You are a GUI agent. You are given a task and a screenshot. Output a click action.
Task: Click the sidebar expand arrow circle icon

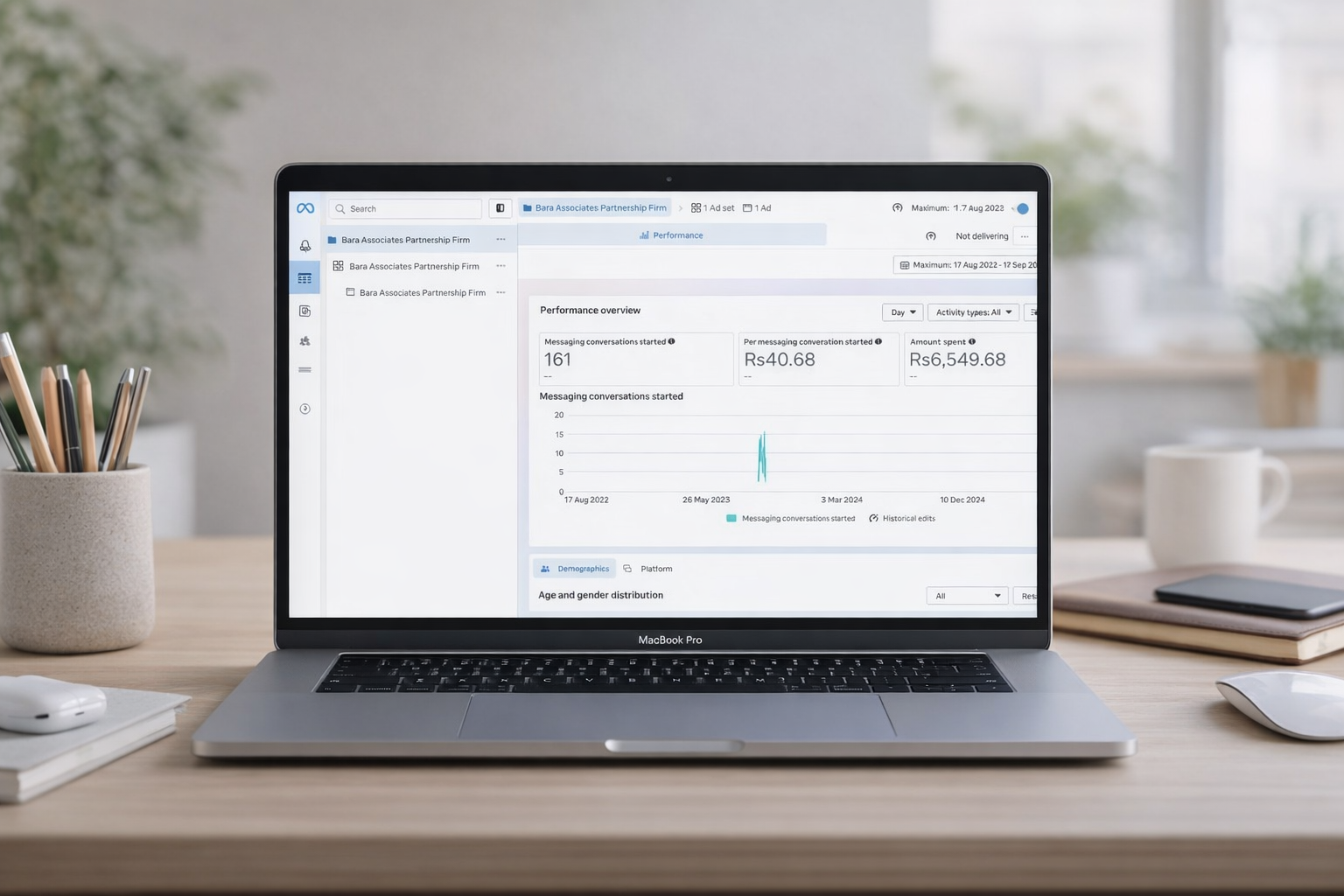(x=304, y=409)
